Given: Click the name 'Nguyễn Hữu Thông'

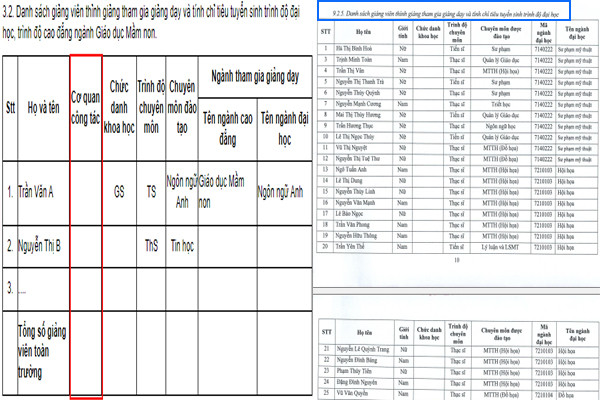Looking at the screenshot, I should [356, 236].
